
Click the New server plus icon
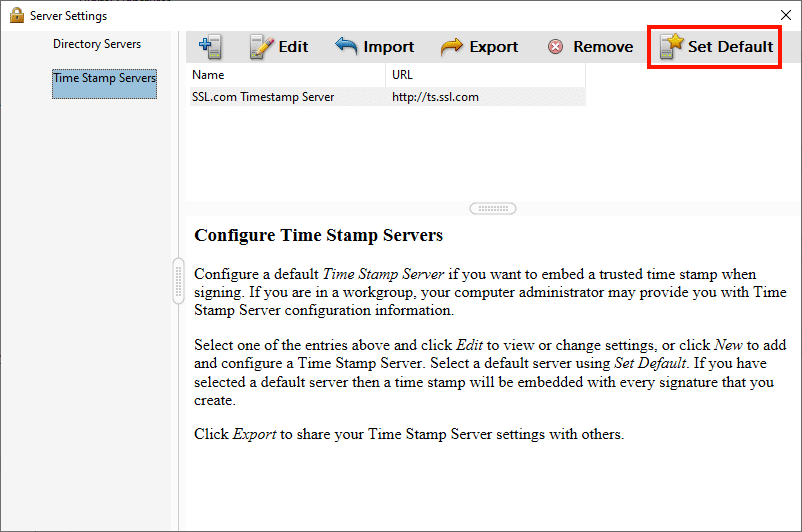[210, 47]
